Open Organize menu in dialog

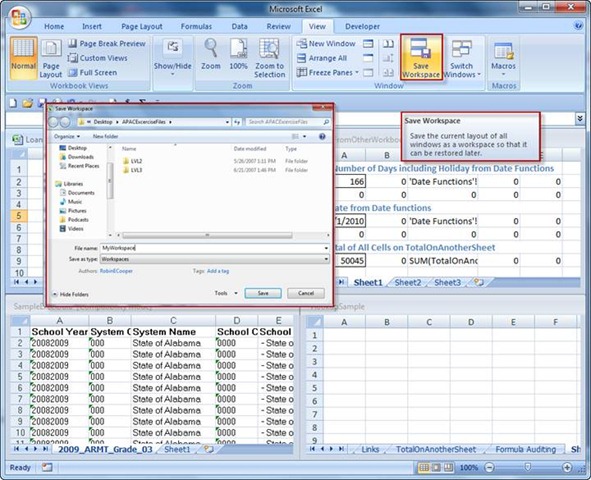pyautogui.click(x=67, y=136)
